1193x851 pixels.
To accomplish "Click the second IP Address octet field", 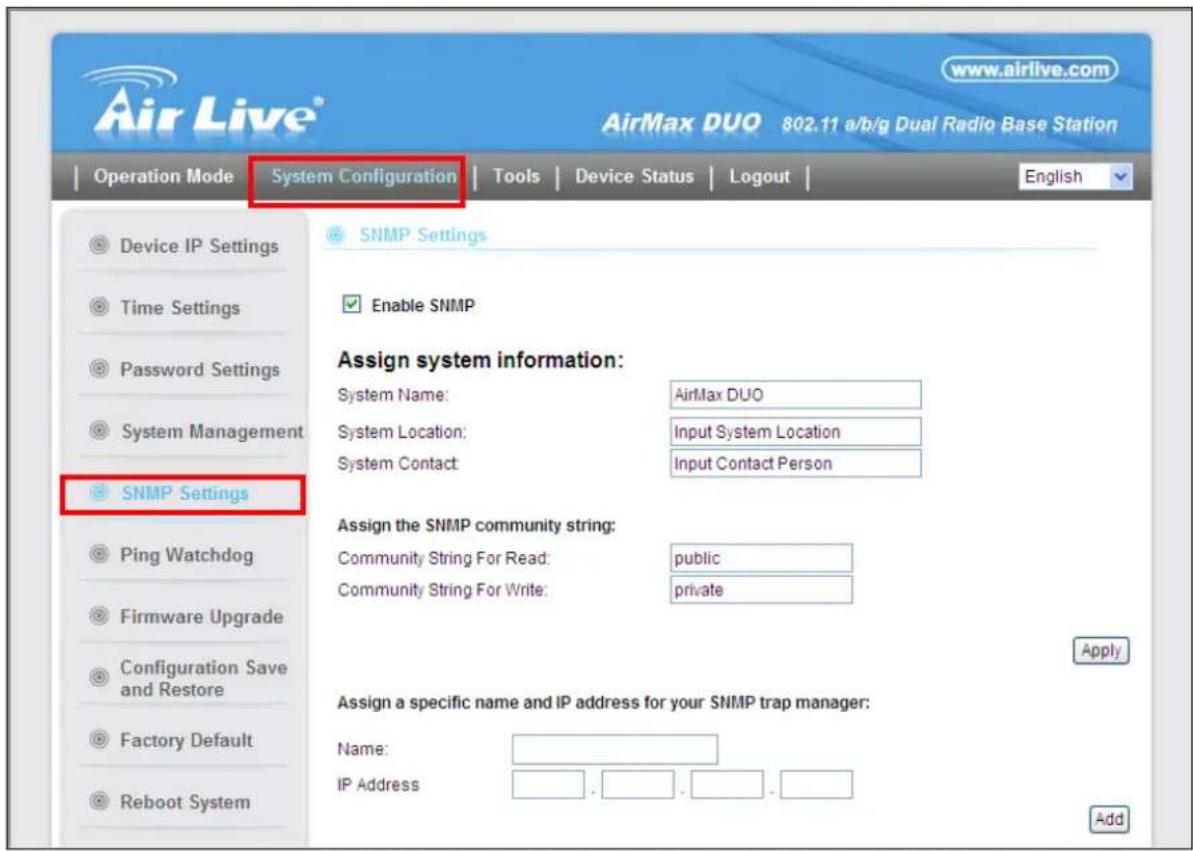I will pyautogui.click(x=638, y=785).
